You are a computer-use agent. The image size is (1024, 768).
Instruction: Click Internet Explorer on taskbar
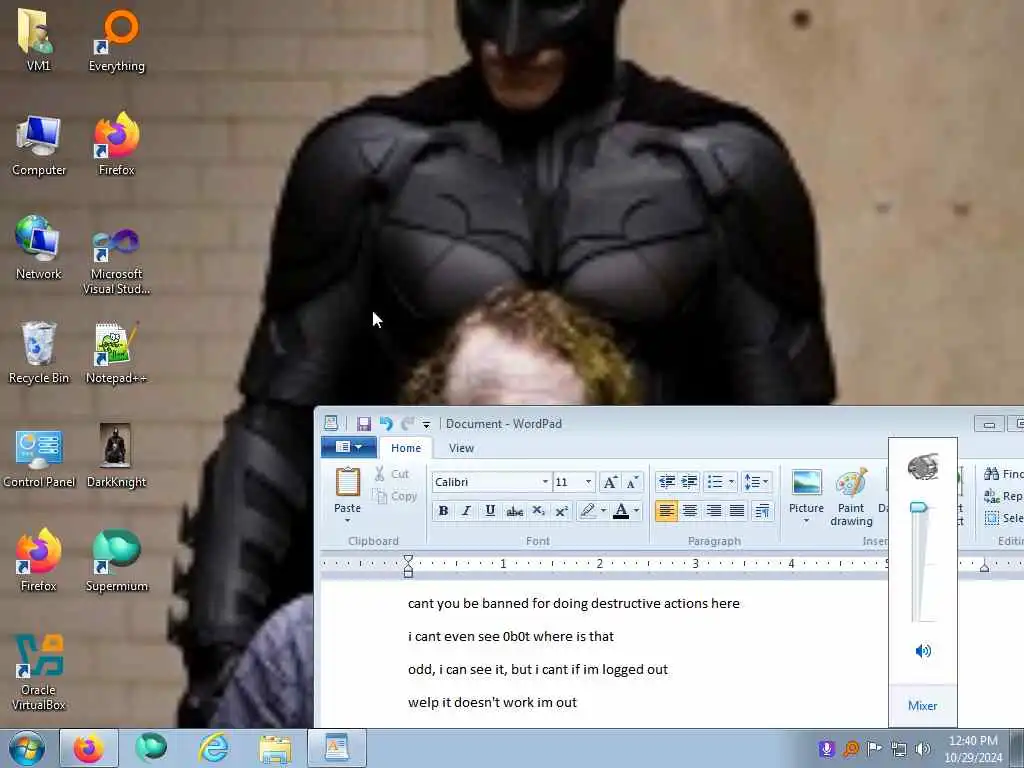(x=214, y=748)
